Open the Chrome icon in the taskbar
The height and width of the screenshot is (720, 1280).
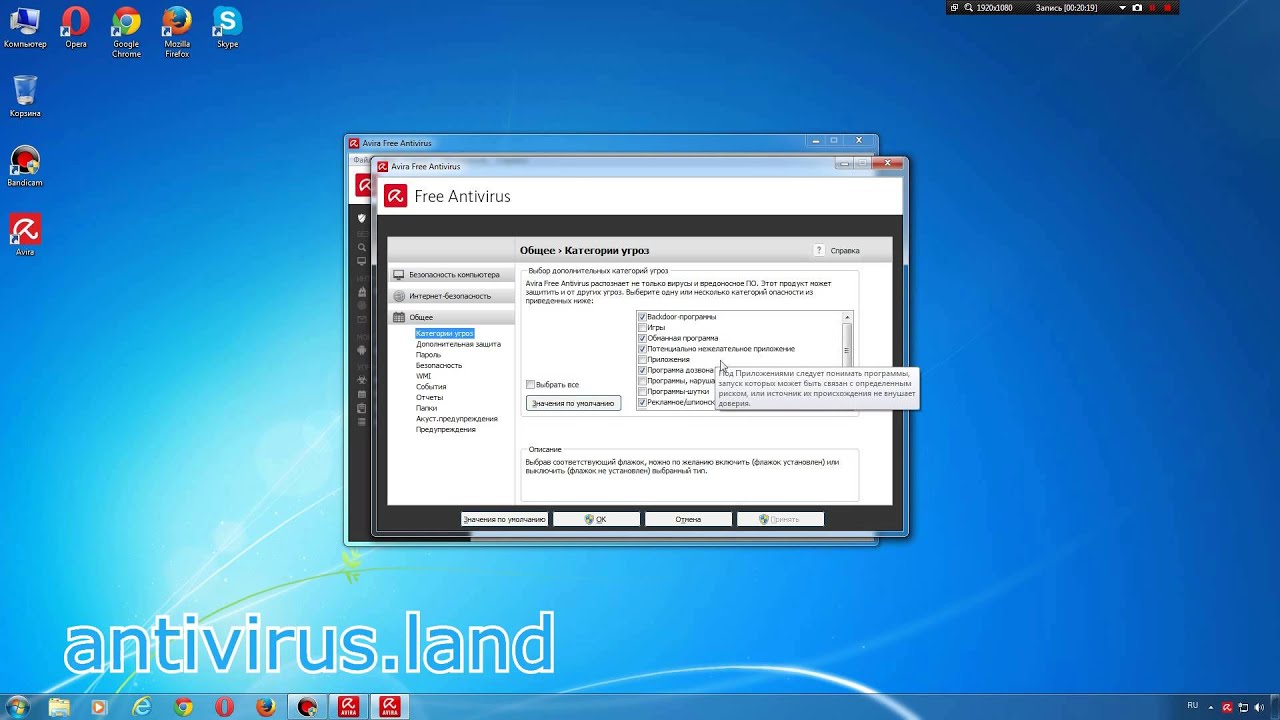click(x=183, y=707)
